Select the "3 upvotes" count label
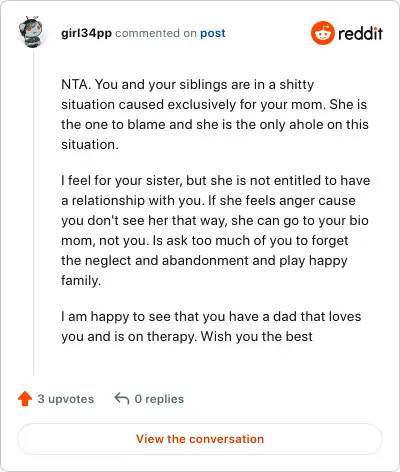The width and height of the screenshot is (400, 472). click(x=66, y=399)
